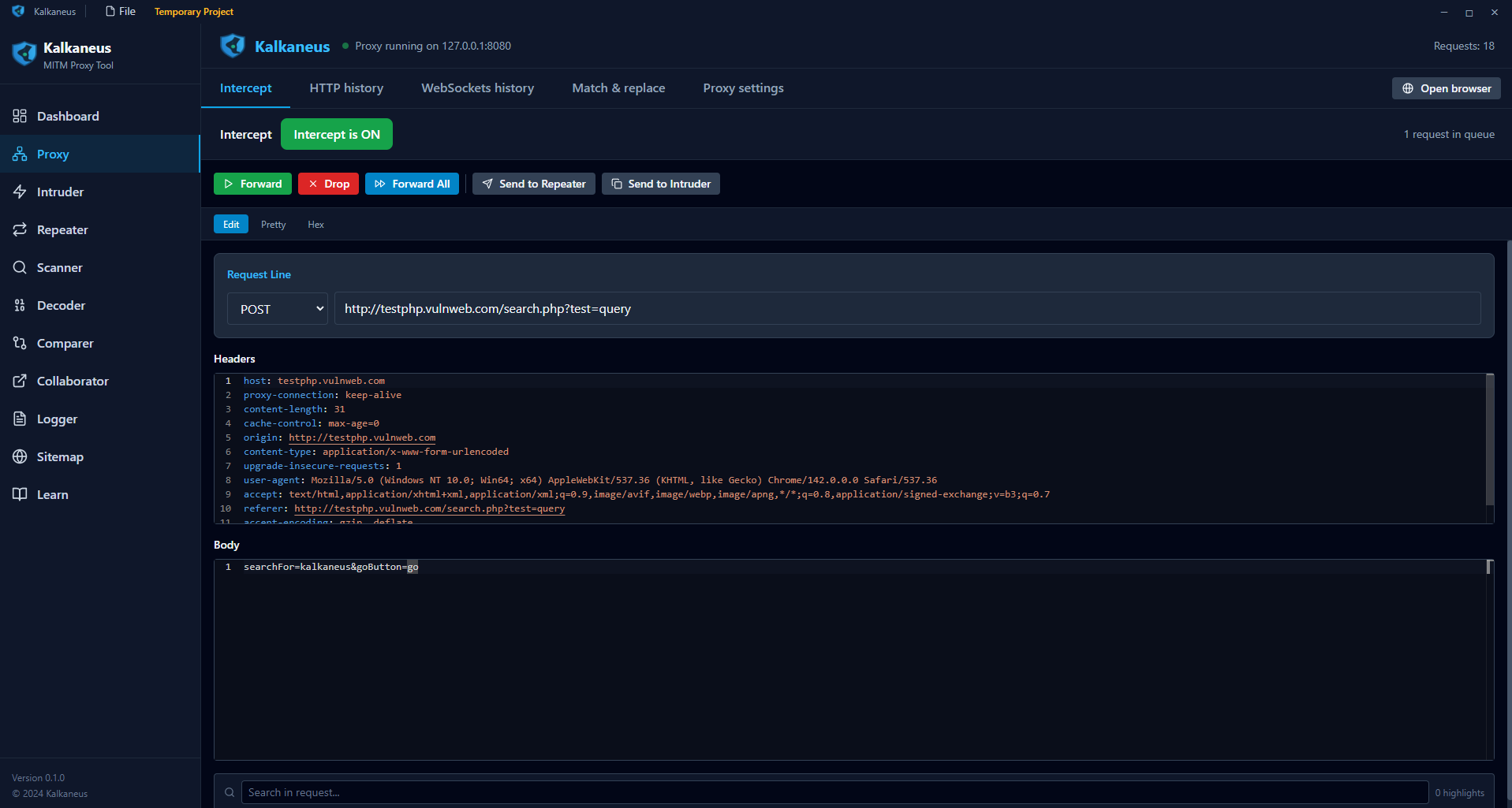Enable Pretty view for the request
The height and width of the screenshot is (808, 1512).
coord(273,224)
